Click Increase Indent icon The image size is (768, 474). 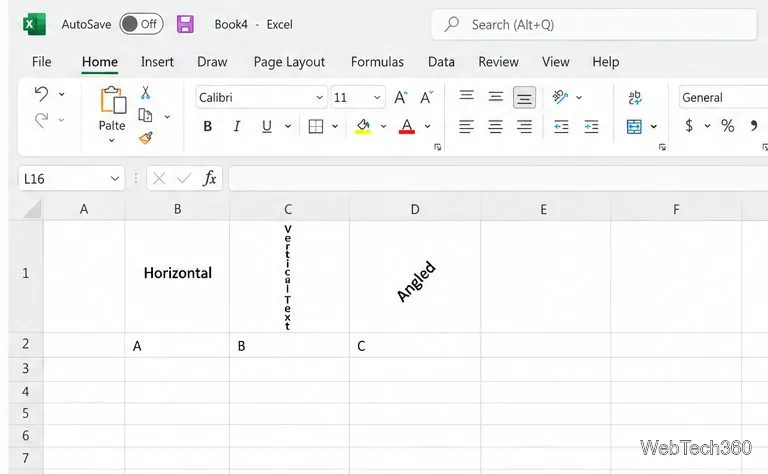tap(591, 127)
